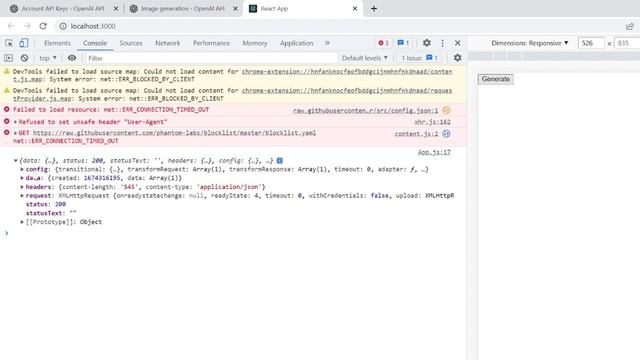Open the Default levels dropdown
Viewport: 640px width, 360px height.
pyautogui.click(x=364, y=58)
